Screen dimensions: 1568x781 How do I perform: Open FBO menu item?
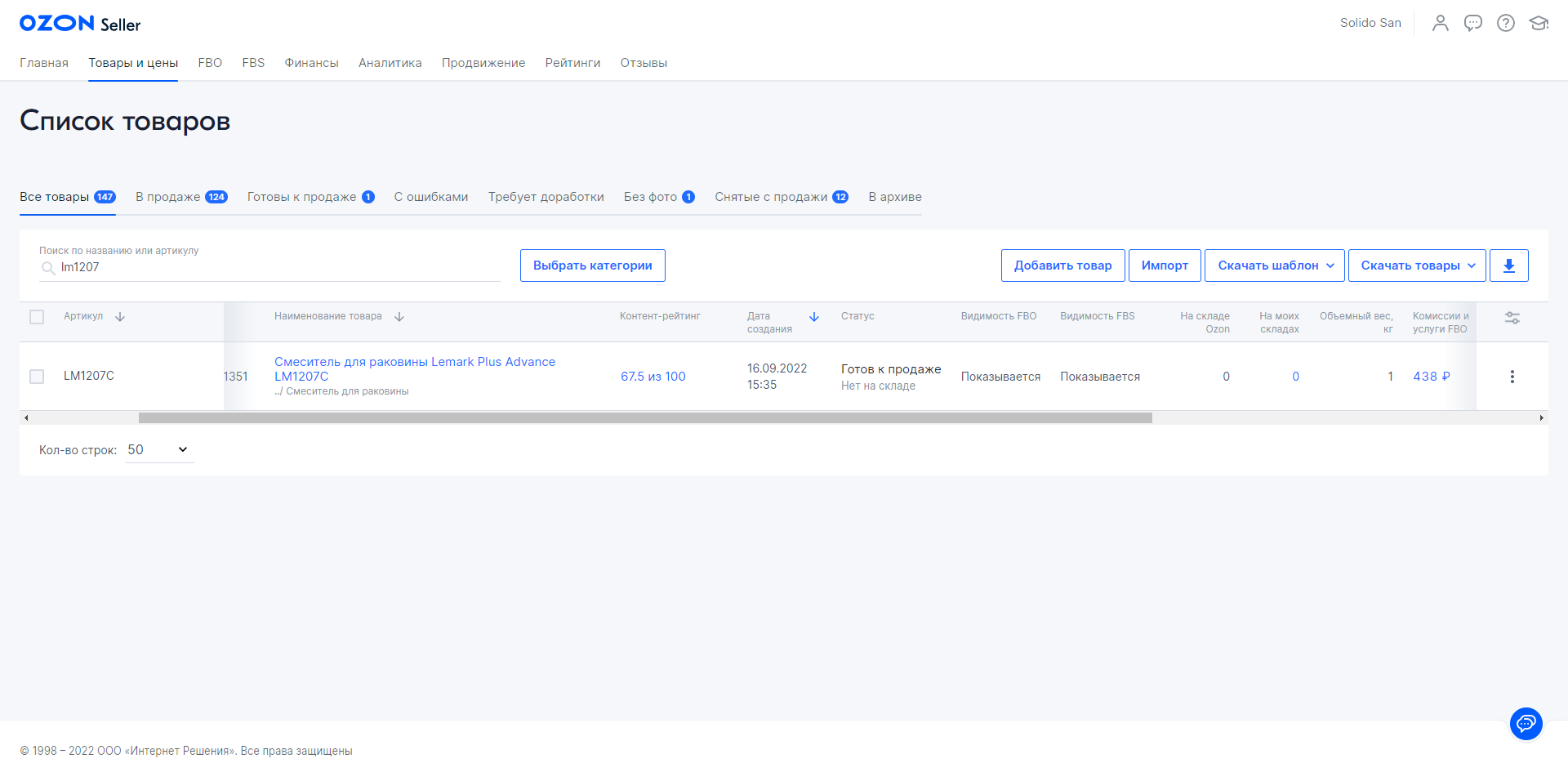click(x=210, y=63)
